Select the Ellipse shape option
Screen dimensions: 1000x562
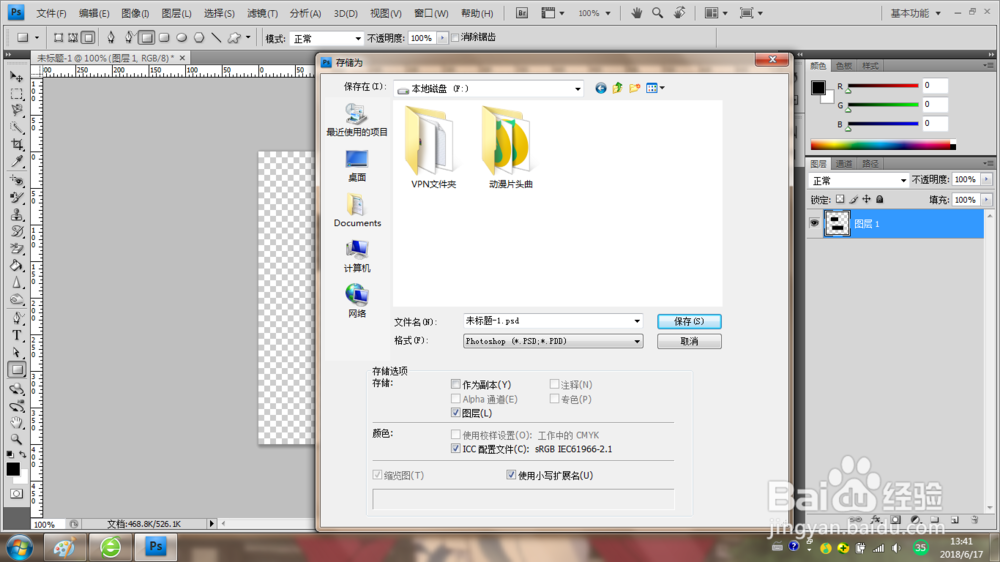click(182, 38)
